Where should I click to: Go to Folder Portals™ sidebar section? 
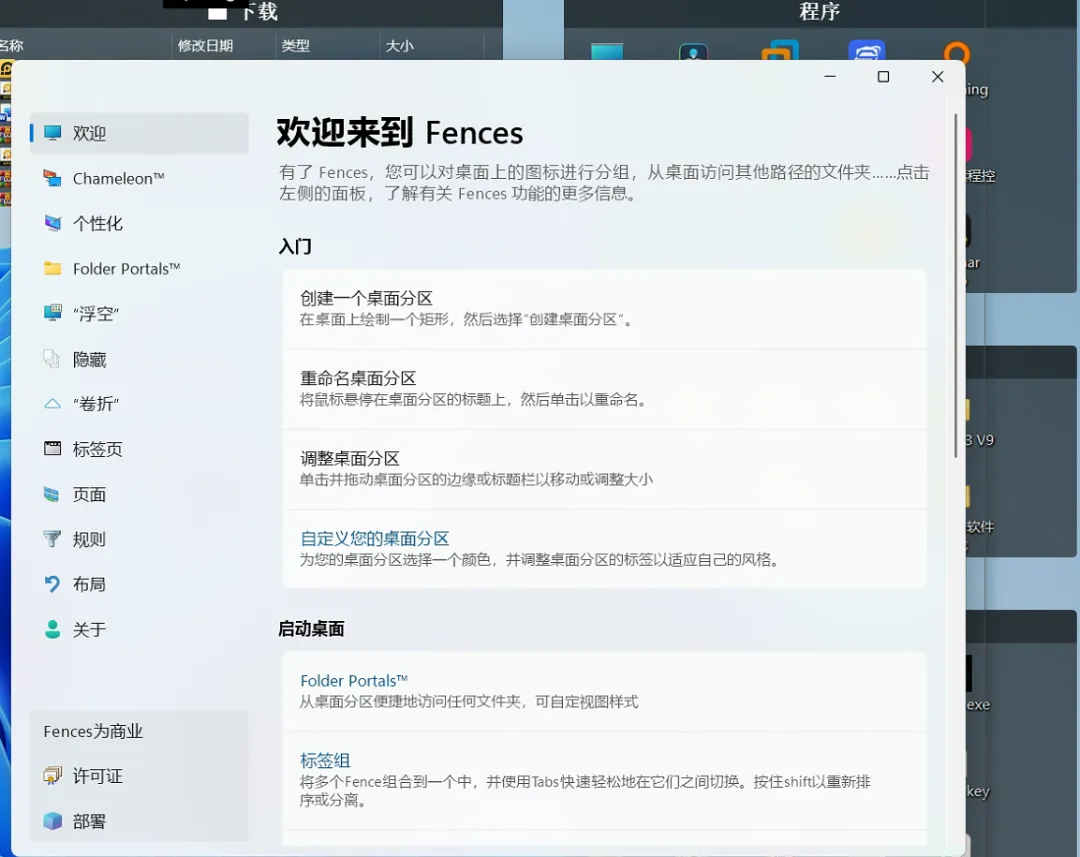tap(126, 269)
